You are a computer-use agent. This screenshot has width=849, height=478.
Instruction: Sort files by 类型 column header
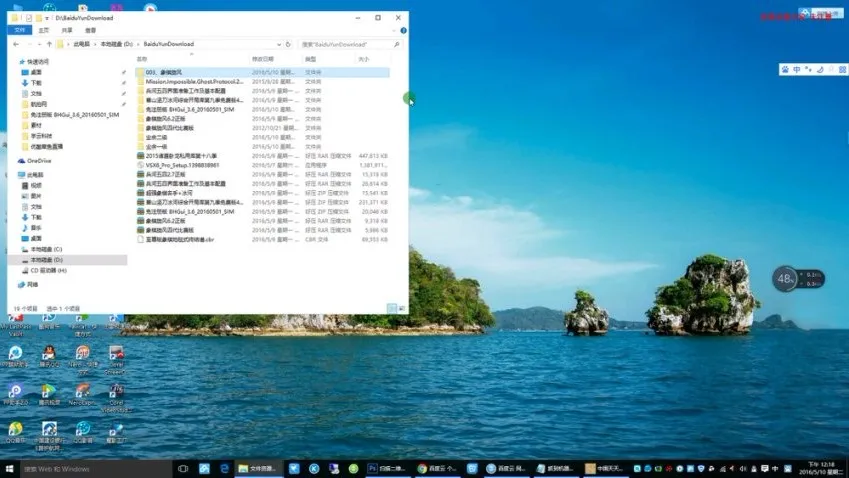[x=312, y=59]
